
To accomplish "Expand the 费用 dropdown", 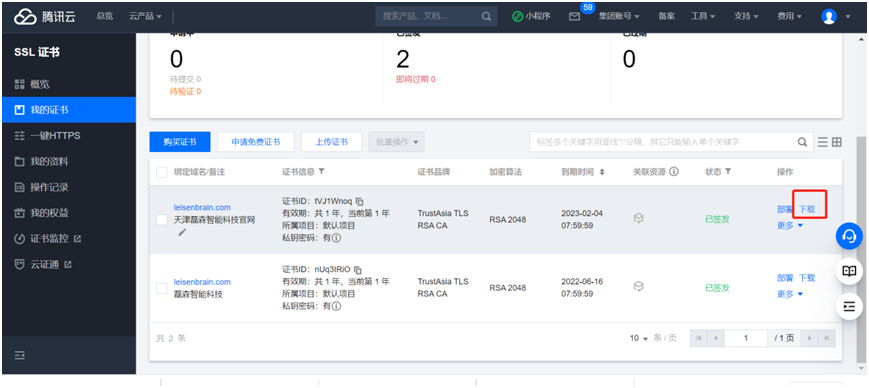I will pos(789,17).
